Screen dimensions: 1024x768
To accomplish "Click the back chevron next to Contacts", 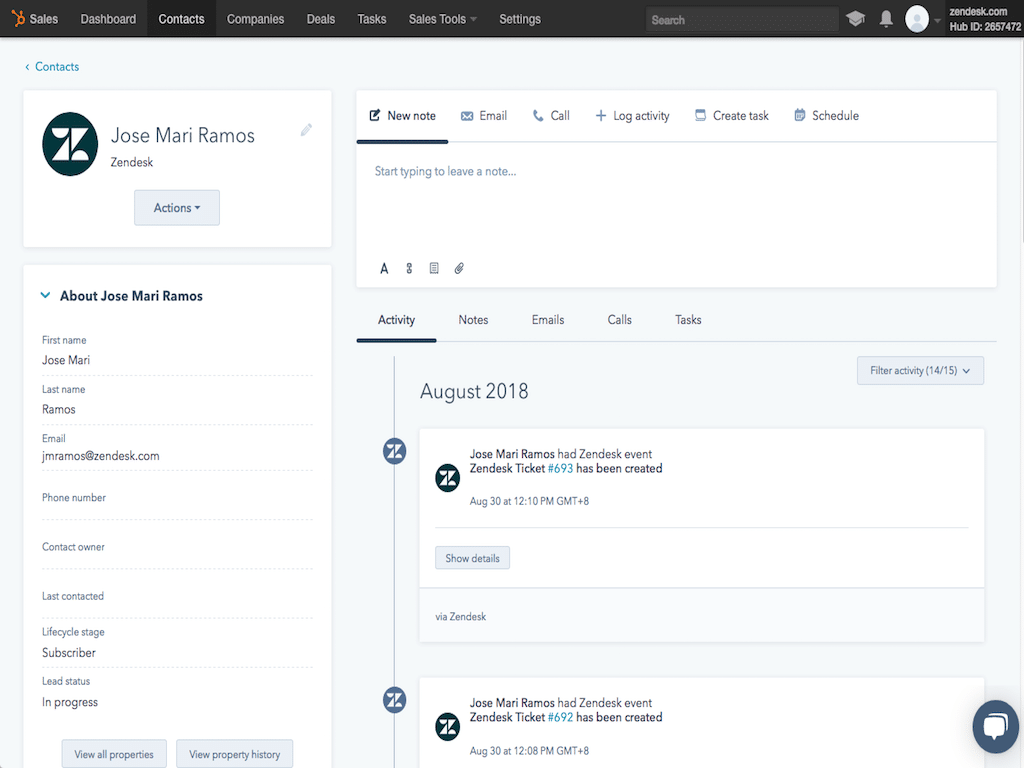I will tap(27, 67).
